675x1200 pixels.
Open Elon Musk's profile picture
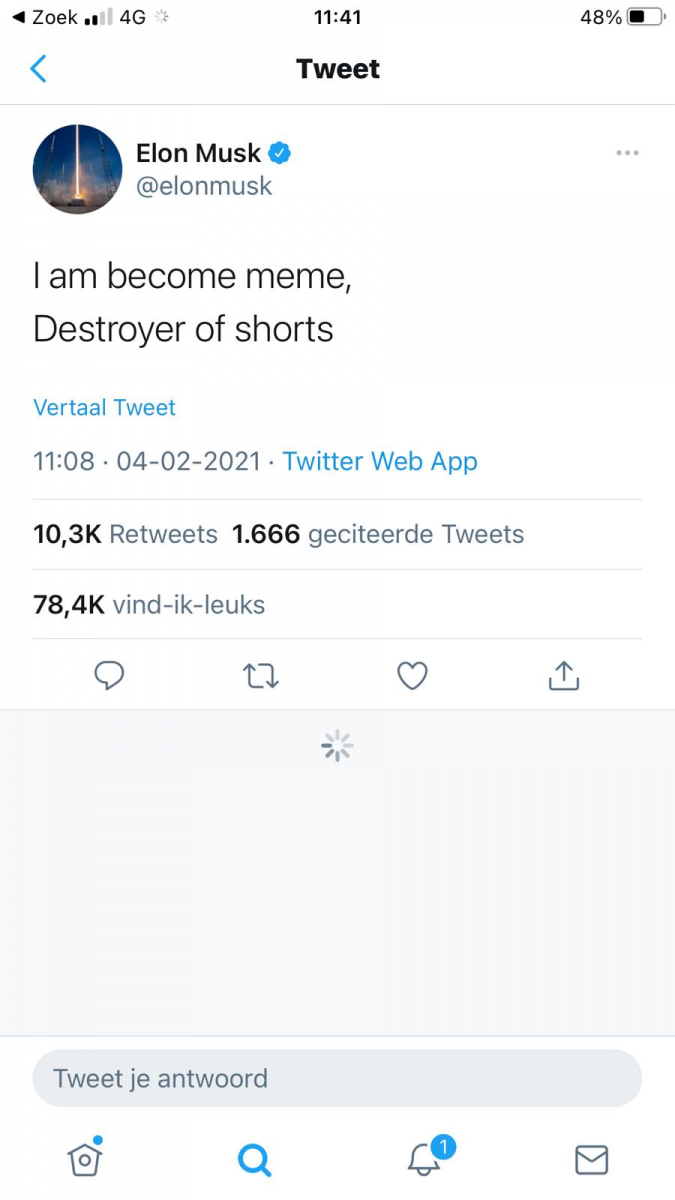(77, 168)
